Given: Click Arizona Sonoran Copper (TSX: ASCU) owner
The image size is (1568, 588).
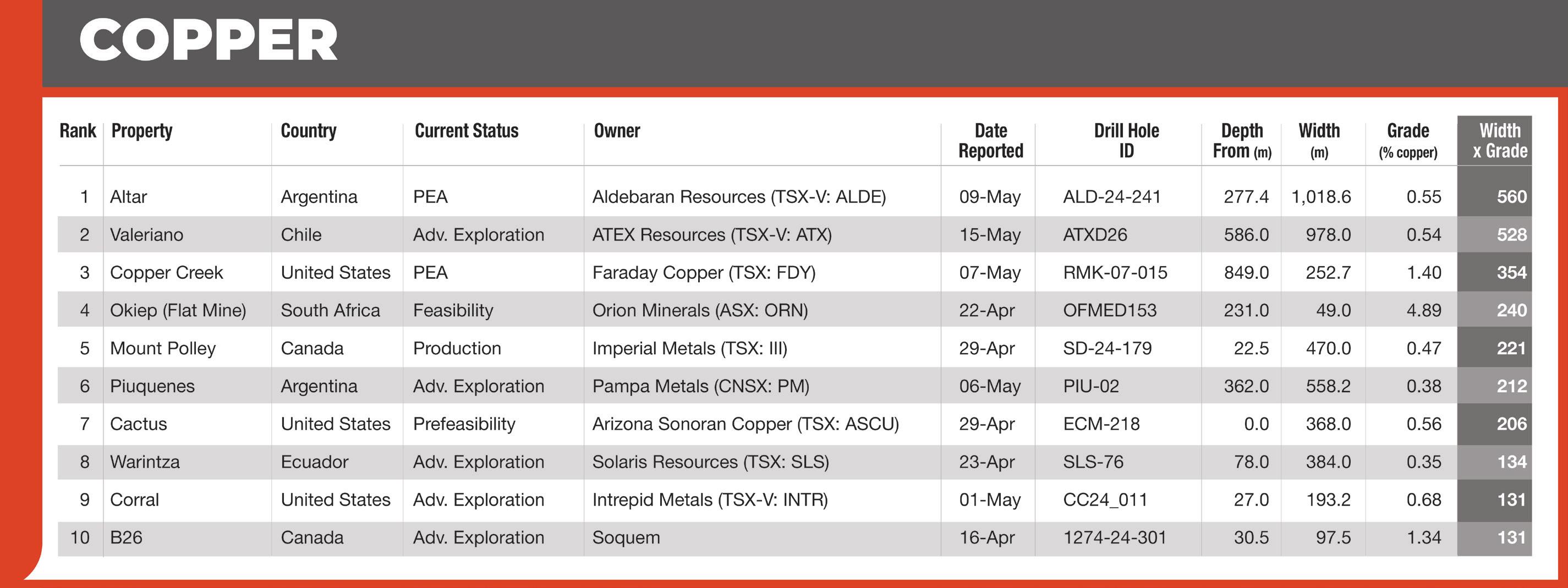Looking at the screenshot, I should coord(745,424).
